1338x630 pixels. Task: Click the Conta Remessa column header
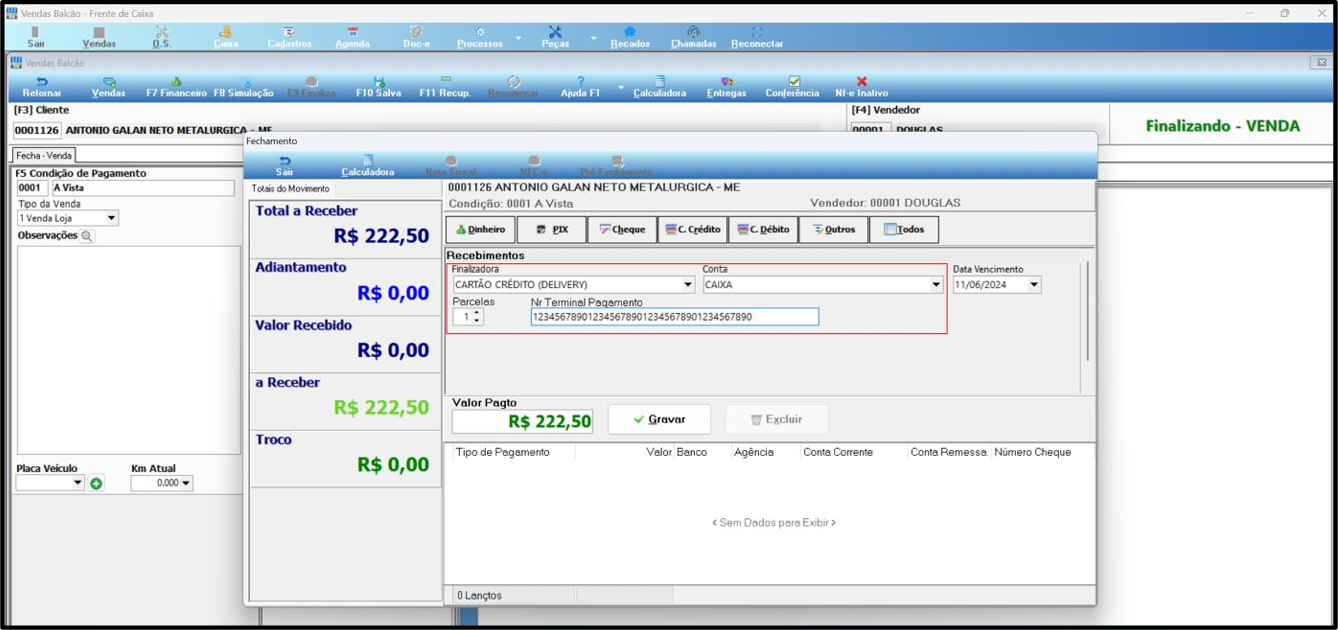949,452
